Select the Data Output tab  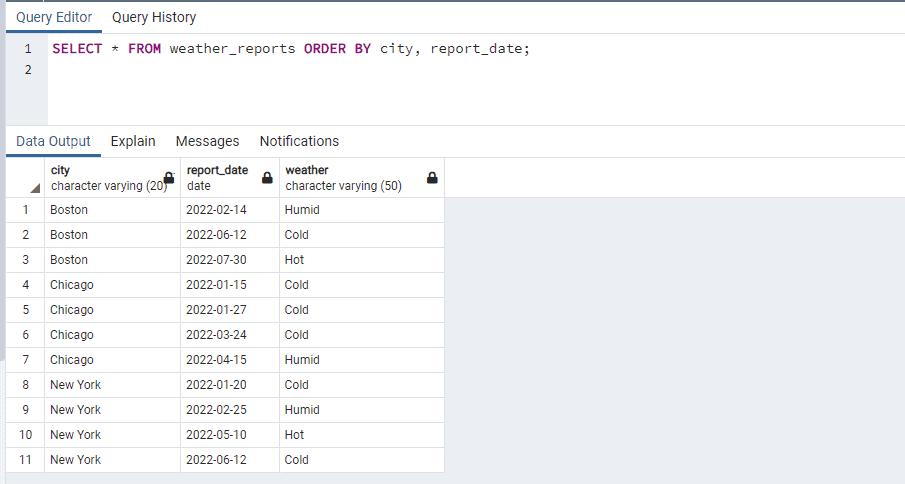click(x=53, y=141)
